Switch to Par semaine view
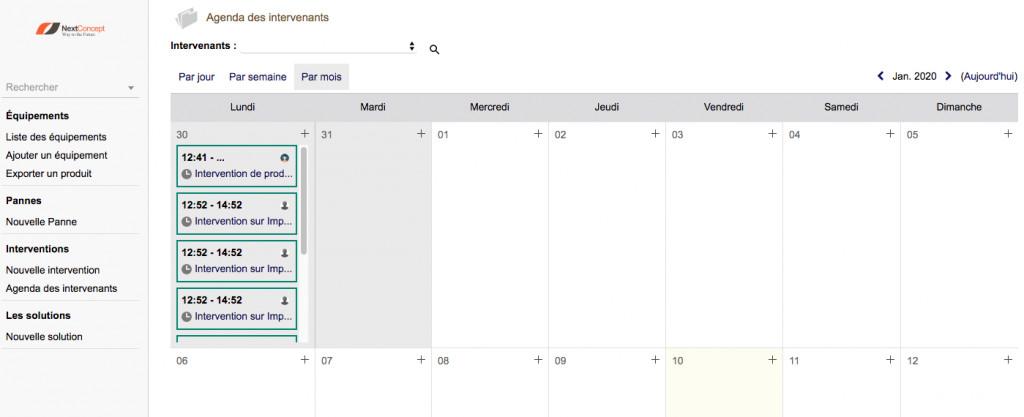Image resolution: width=1024 pixels, height=417 pixels. click(257, 76)
